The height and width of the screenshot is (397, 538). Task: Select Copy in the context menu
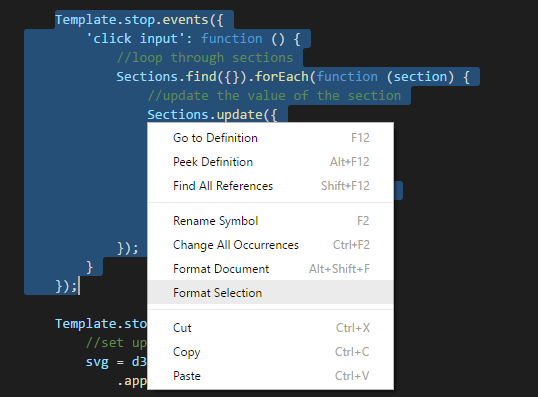270,352
